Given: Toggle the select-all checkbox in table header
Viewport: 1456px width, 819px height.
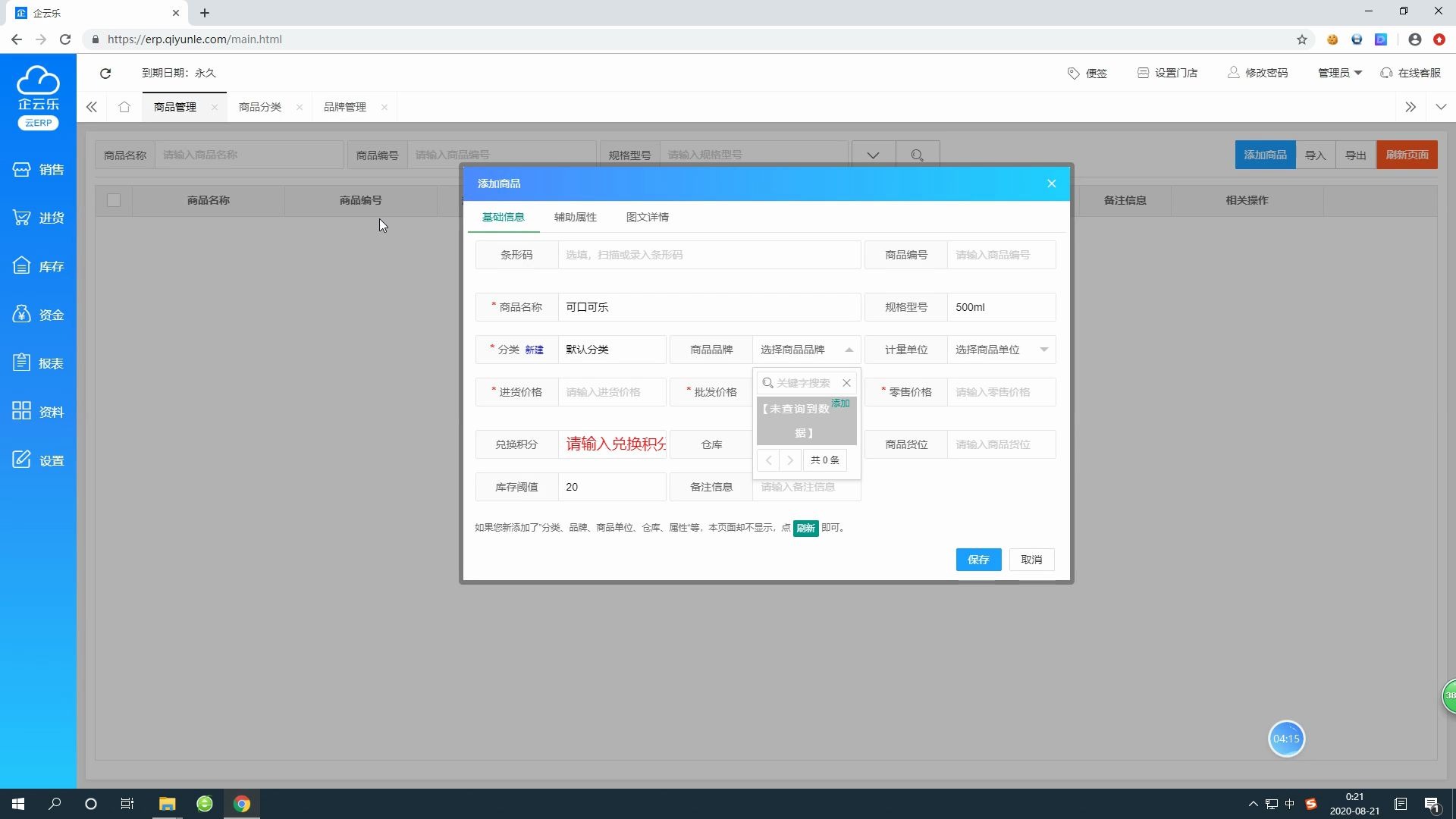Looking at the screenshot, I should coord(114,200).
